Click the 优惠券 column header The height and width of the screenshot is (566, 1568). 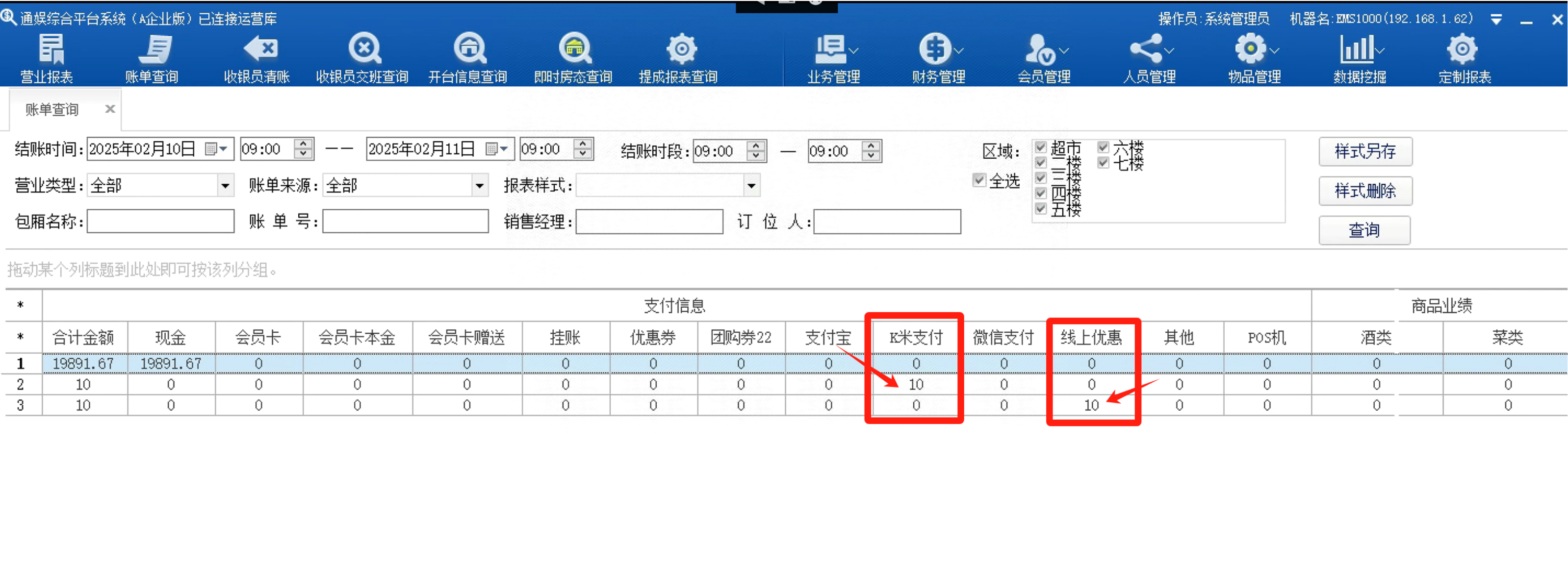(653, 338)
